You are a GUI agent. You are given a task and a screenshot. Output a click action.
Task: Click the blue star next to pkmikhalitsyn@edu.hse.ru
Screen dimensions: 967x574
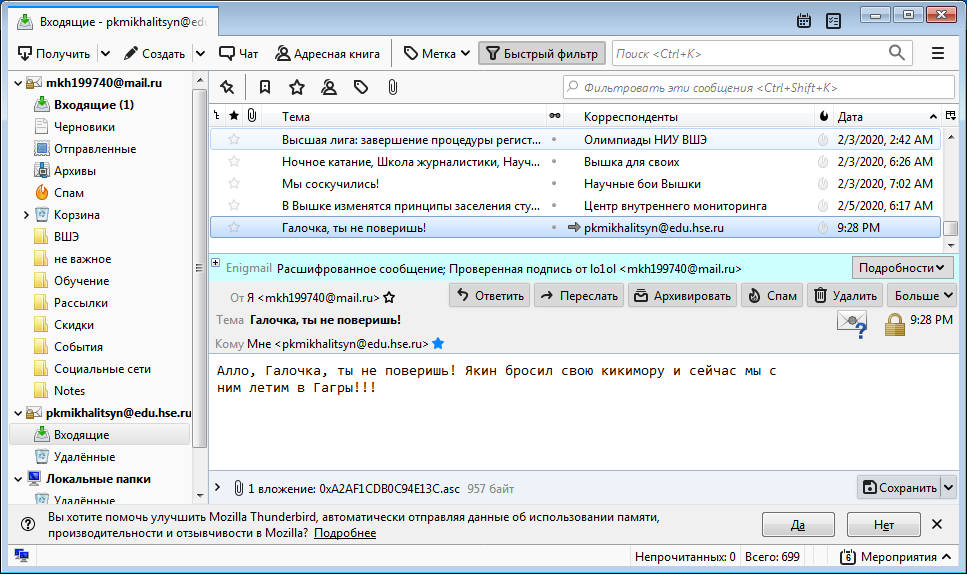click(x=438, y=343)
